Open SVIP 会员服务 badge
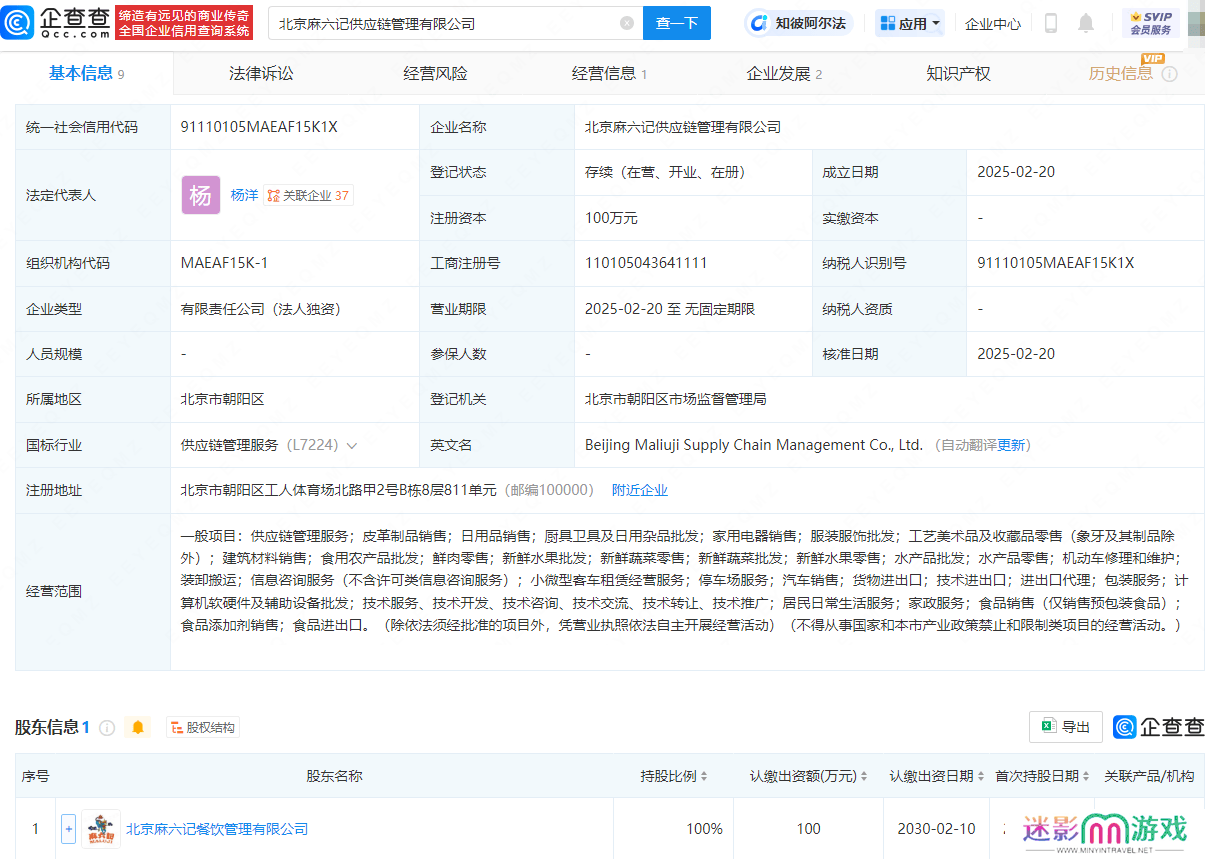The image size is (1205, 859). [x=1150, y=23]
